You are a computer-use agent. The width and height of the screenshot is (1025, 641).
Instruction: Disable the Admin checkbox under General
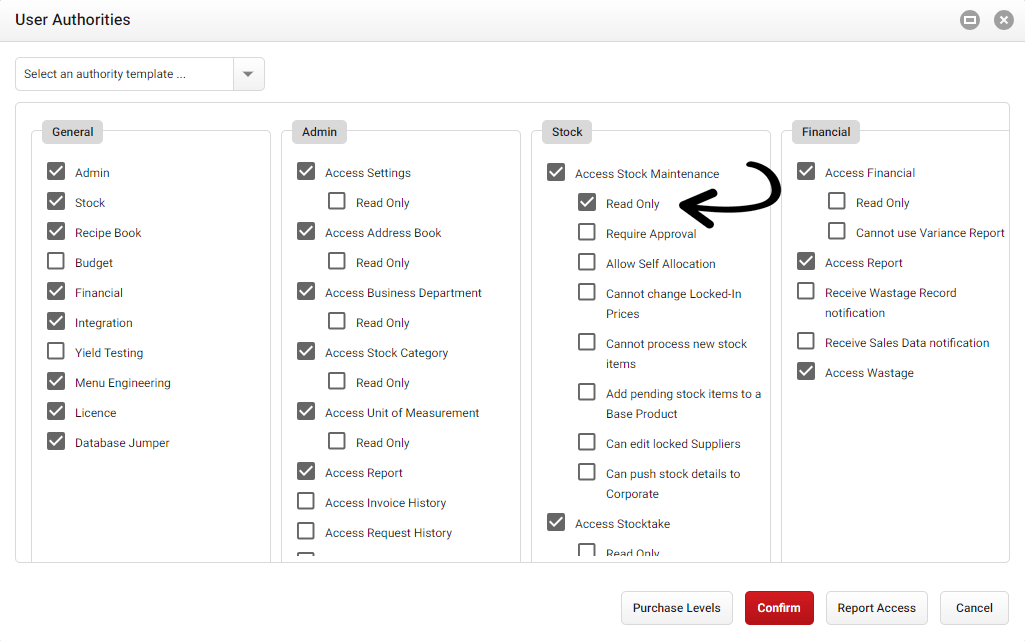56,172
